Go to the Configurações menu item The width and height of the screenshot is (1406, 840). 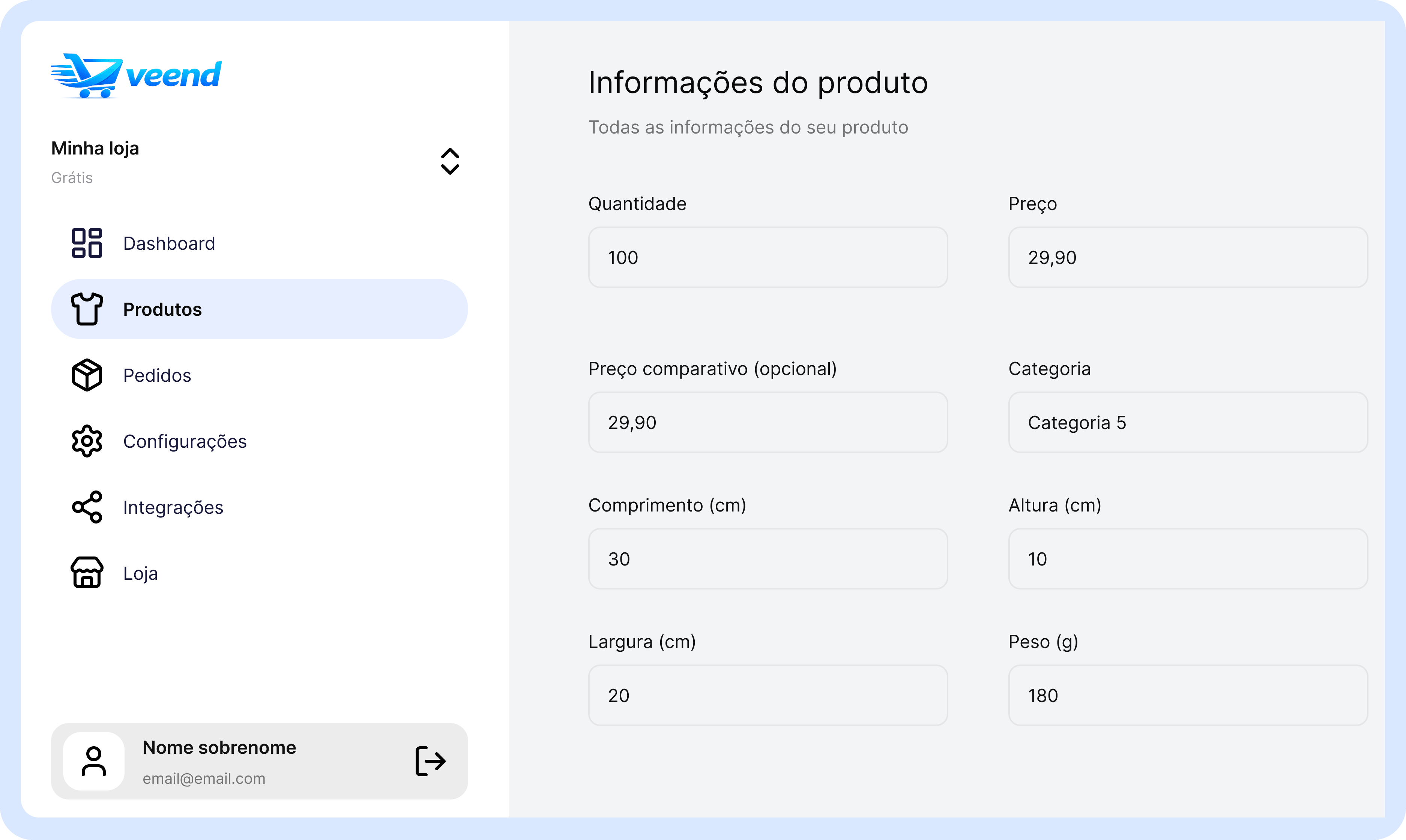click(259, 441)
